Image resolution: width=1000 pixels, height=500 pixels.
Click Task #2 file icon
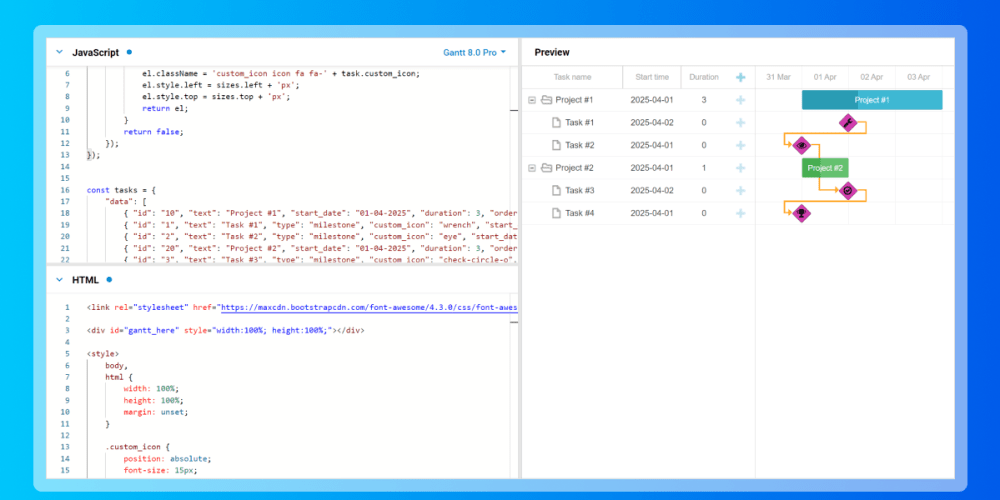(556, 145)
